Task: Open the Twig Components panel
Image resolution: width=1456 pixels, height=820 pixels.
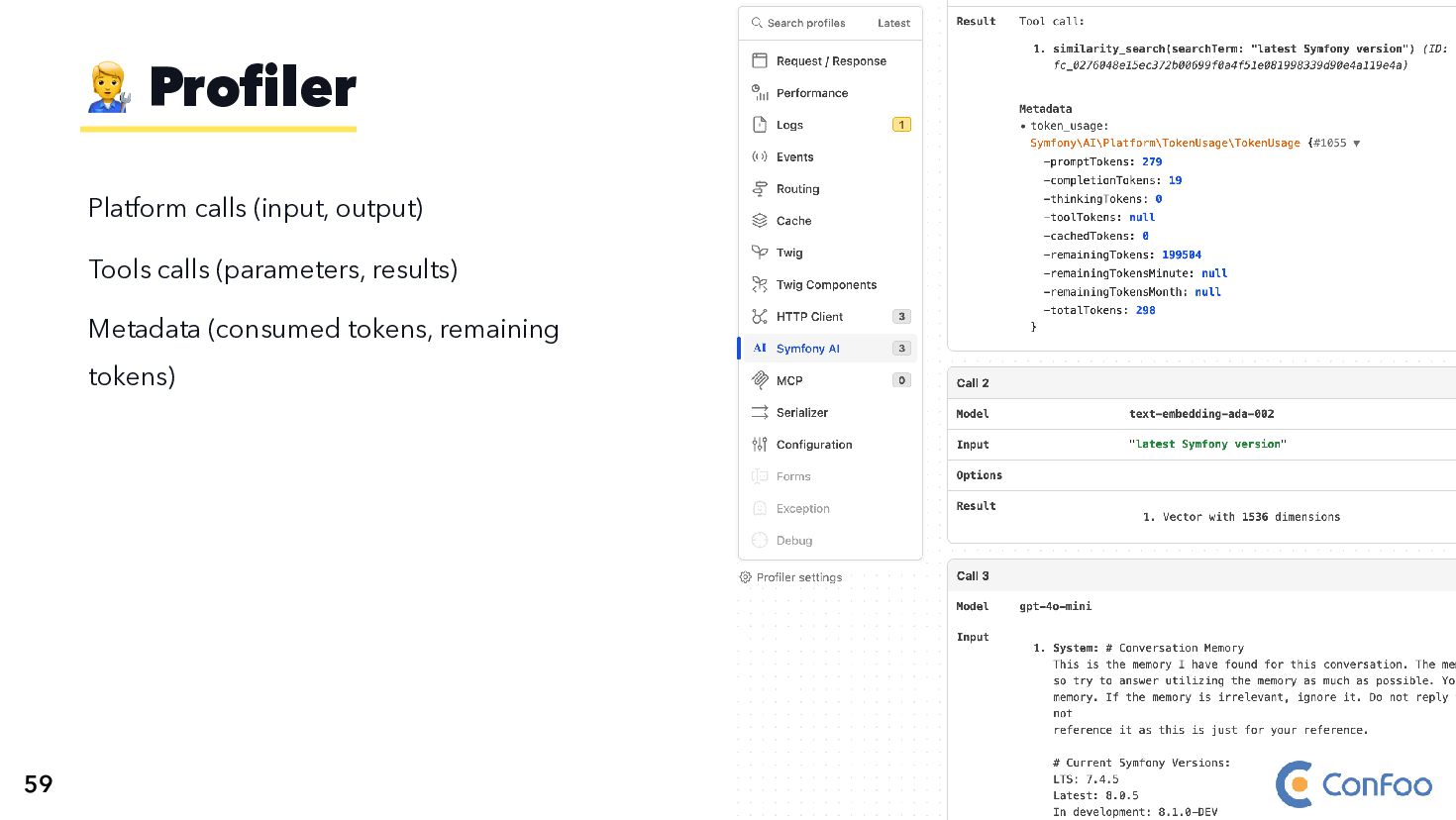Action: coord(830,284)
